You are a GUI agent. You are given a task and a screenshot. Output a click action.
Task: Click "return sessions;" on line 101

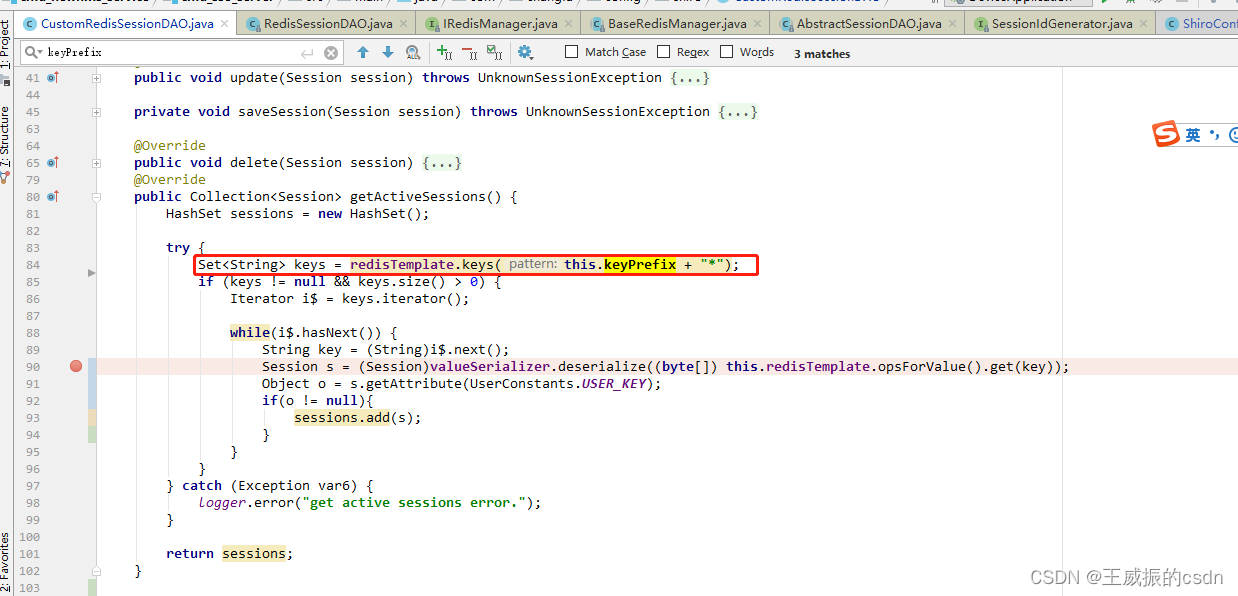pos(230,553)
